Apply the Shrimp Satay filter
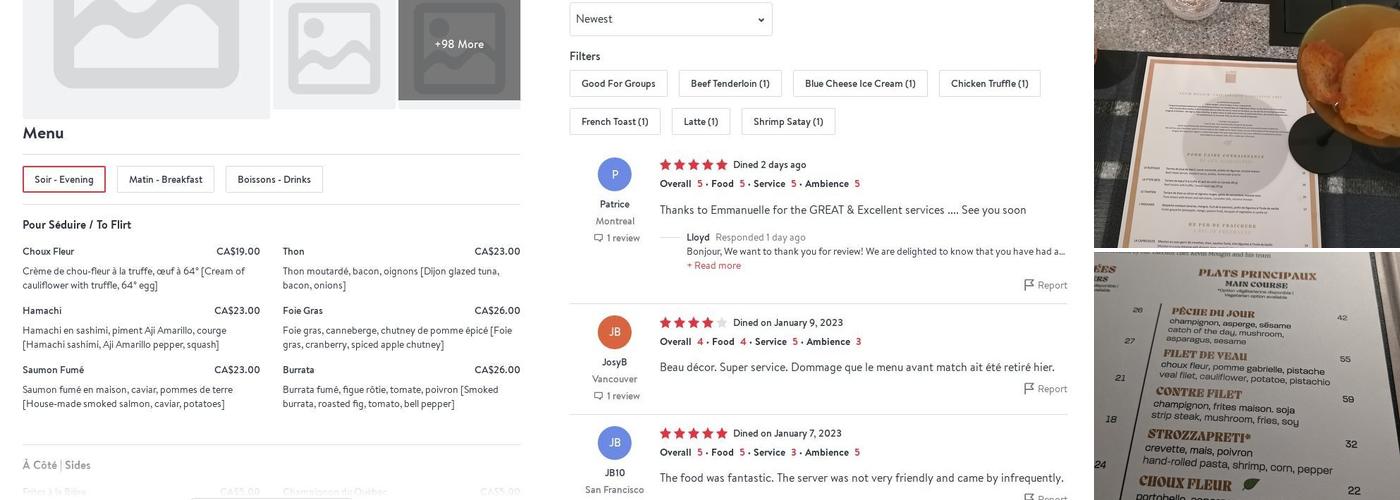1400x500 pixels. [x=788, y=122]
